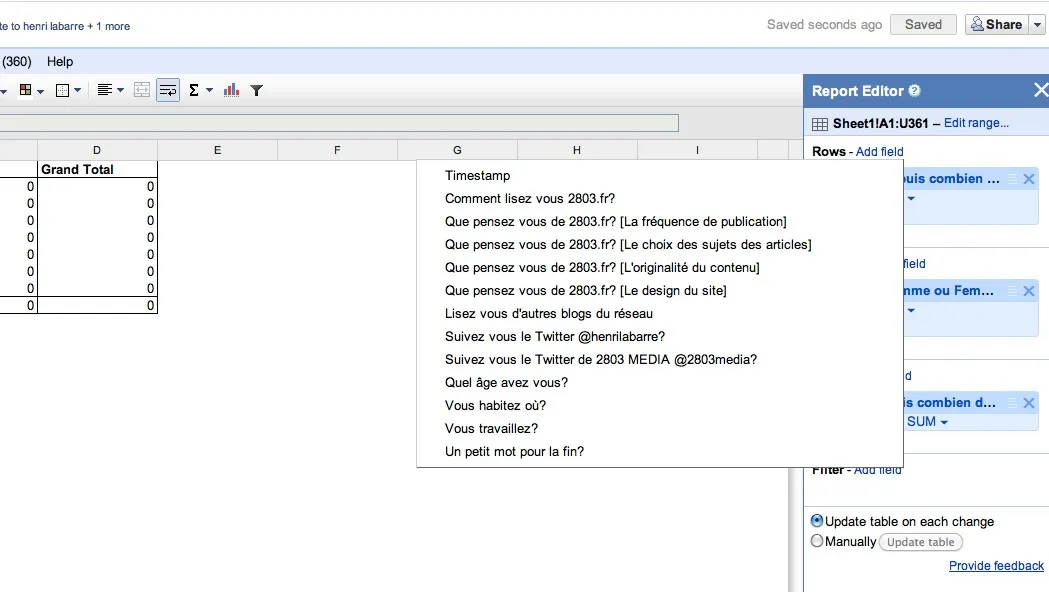
Task: Click the "Update table" button
Action: point(921,542)
